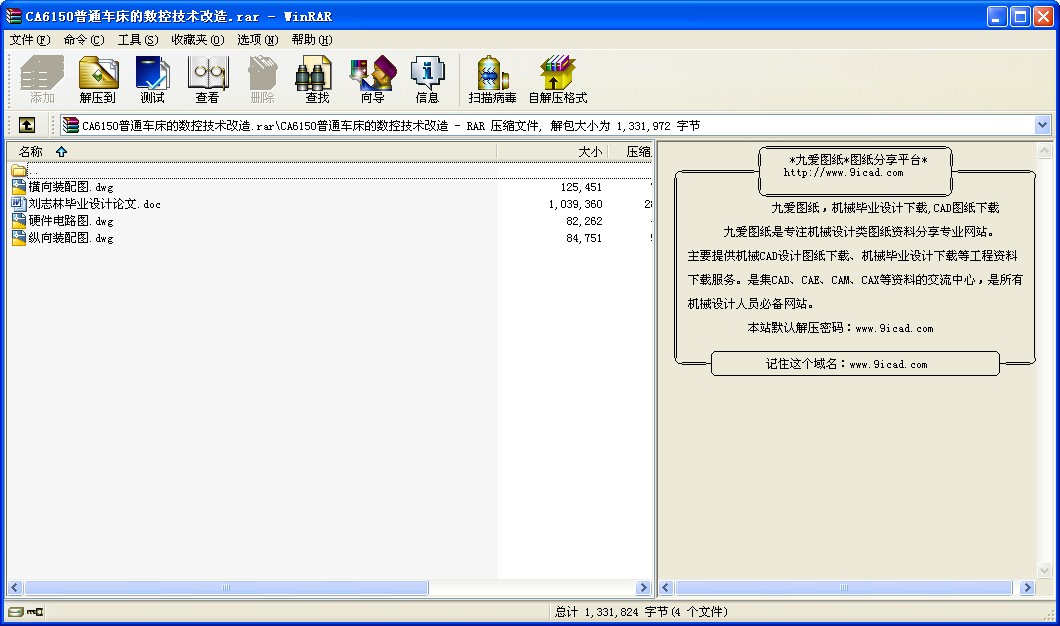1060x626 pixels.
Task: Click the Word icon of 刘志林毕业设计论文.doc
Action: click(19, 203)
